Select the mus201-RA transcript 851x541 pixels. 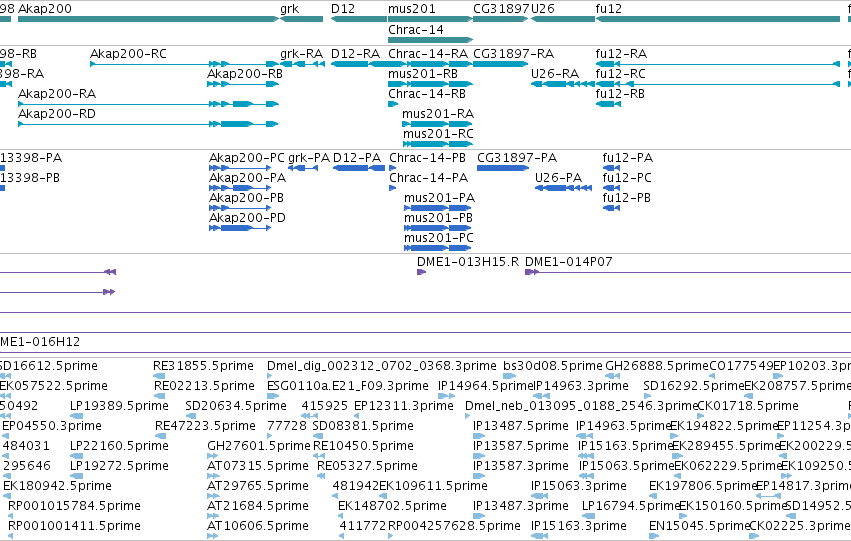tap(437, 124)
